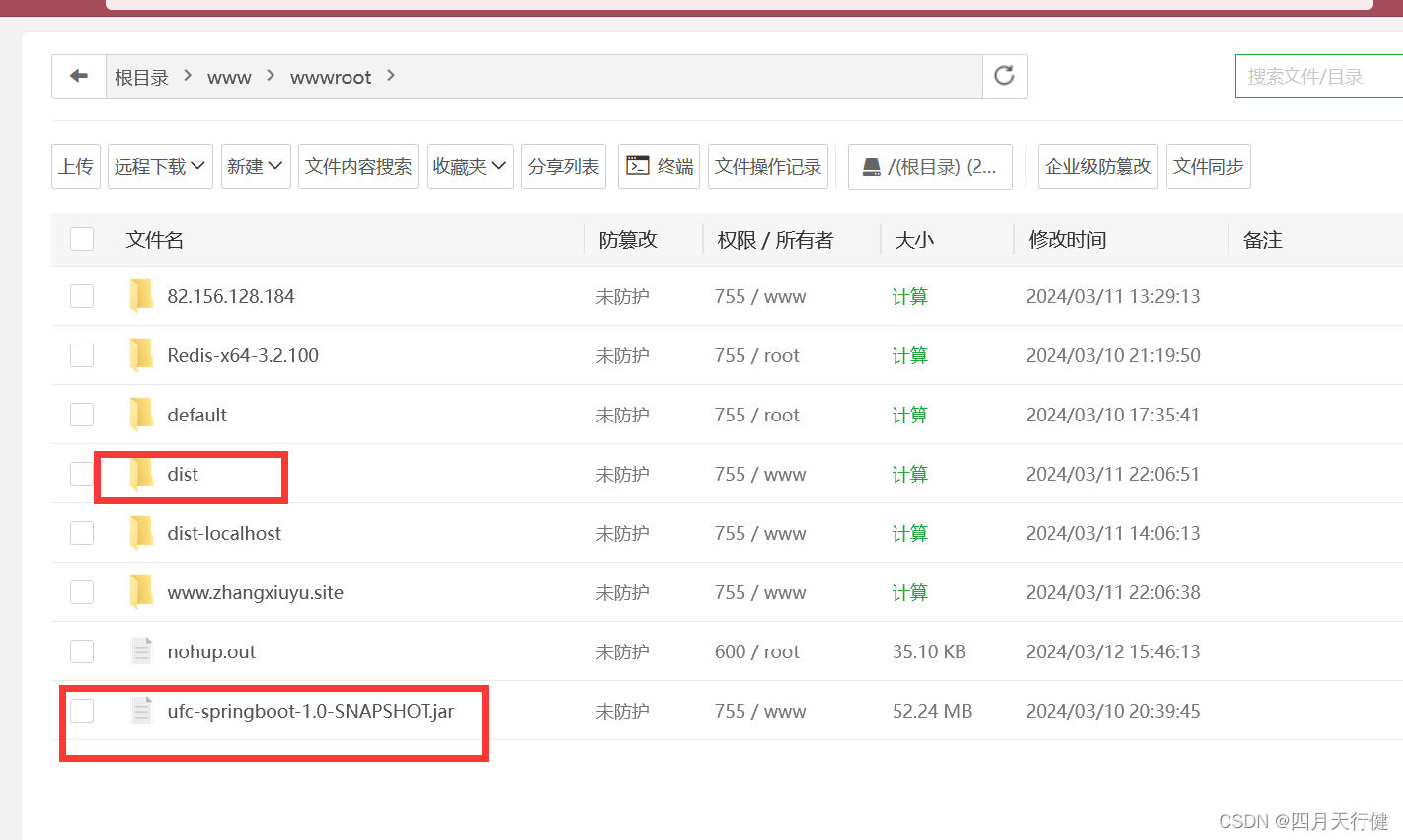Click the back arrow in path bar

79,76
